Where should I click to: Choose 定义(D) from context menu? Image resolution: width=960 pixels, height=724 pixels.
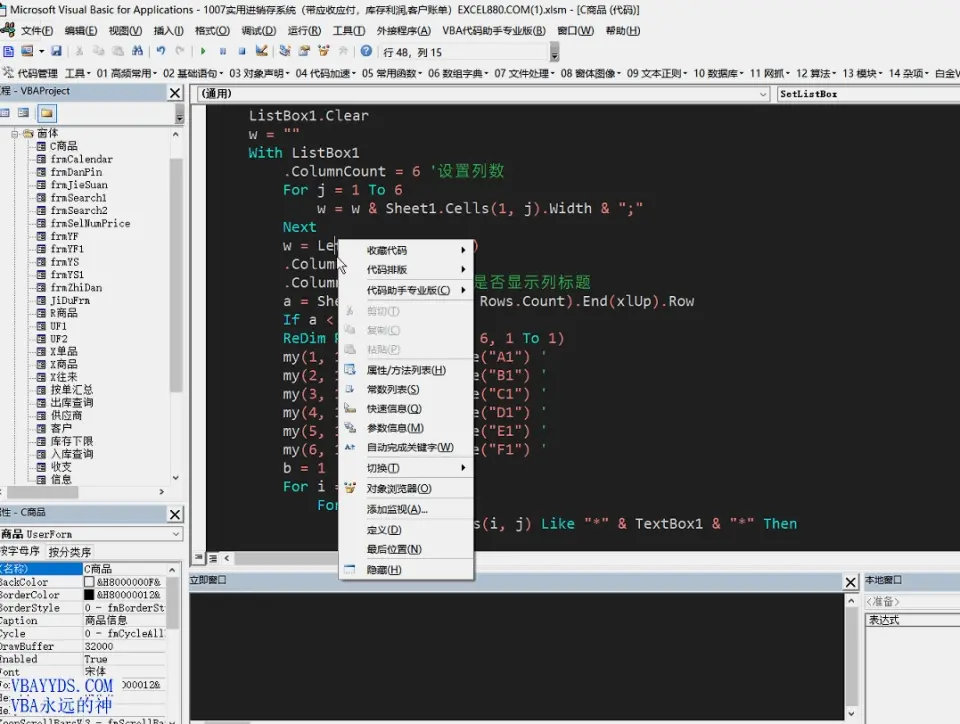click(x=406, y=530)
